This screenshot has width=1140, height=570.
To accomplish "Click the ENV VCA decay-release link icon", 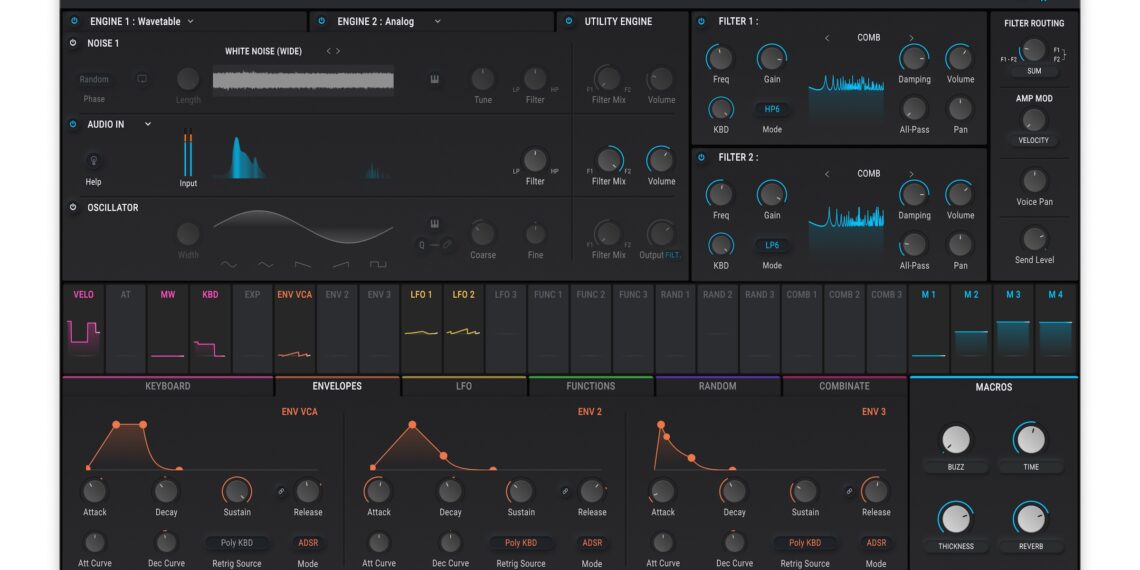I will click(281, 491).
